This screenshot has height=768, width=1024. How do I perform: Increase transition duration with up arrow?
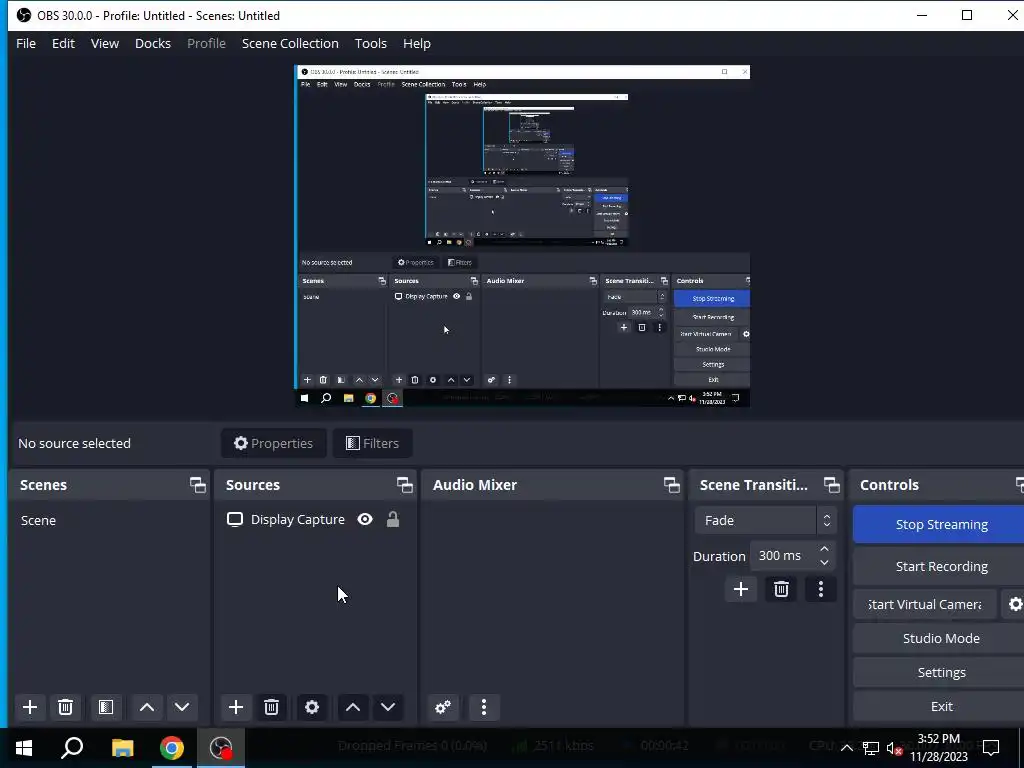coord(824,549)
